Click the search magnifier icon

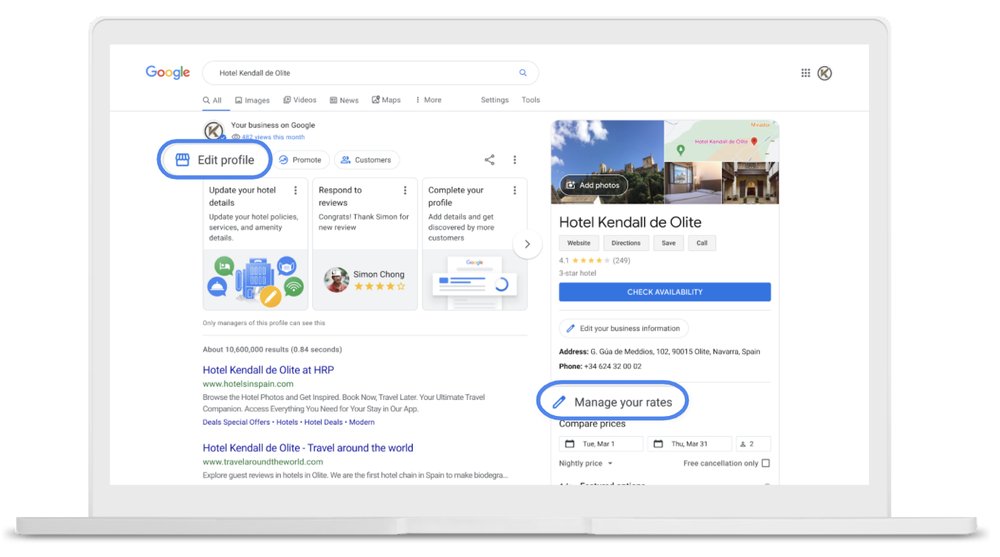tap(523, 73)
